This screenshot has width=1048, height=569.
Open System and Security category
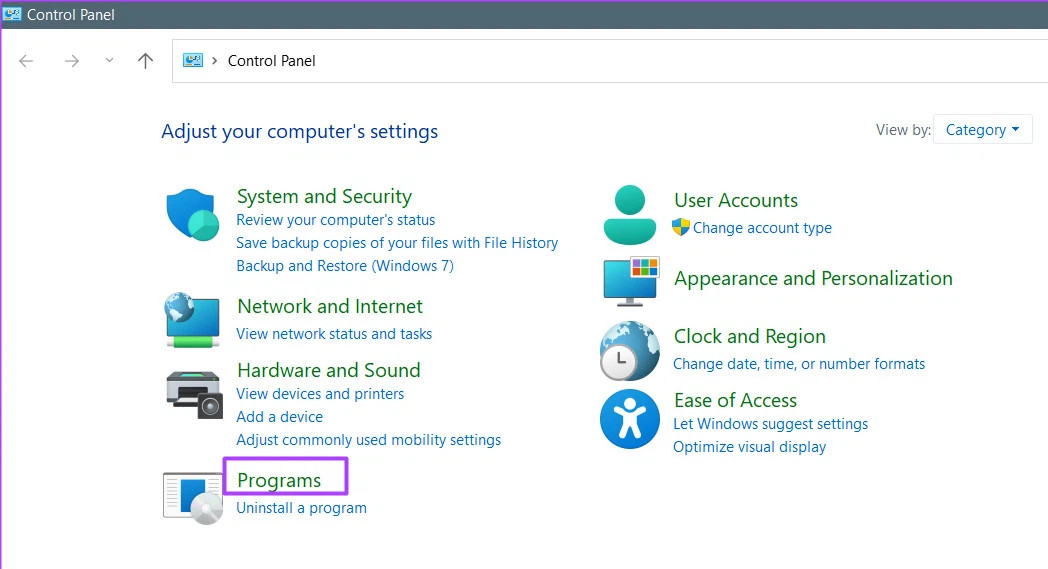tap(324, 197)
